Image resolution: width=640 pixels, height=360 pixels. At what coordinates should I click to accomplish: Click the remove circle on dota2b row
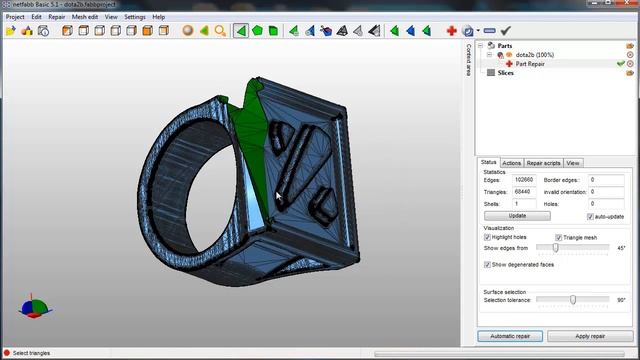(630, 55)
